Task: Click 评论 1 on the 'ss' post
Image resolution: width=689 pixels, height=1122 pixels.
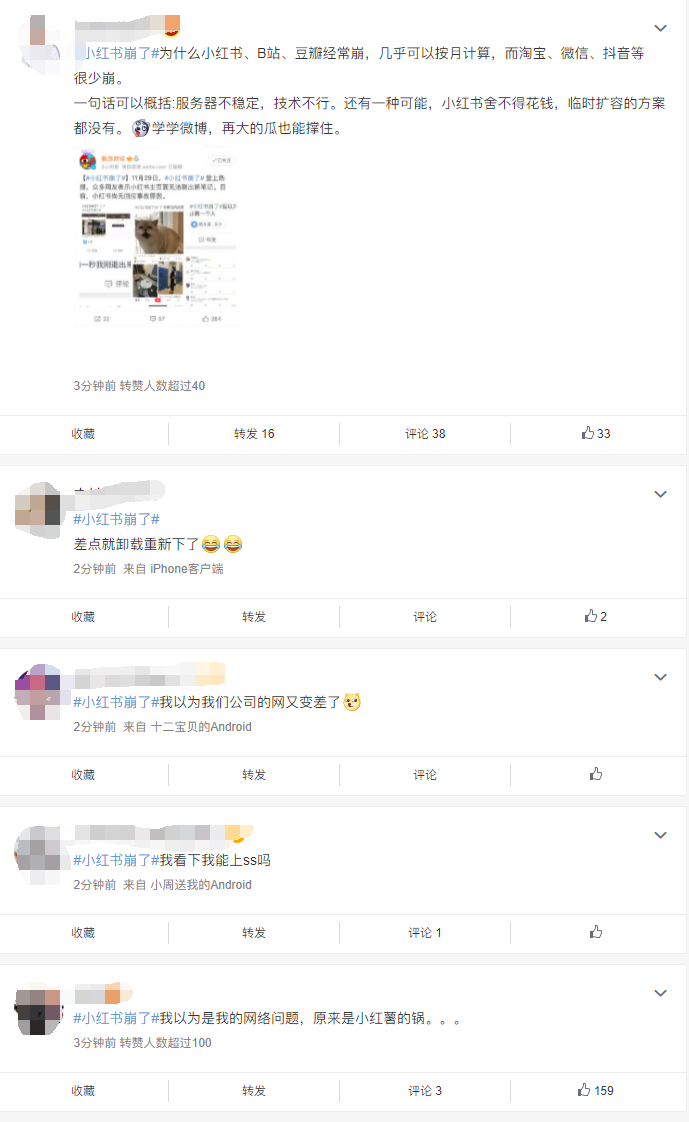Action: point(425,932)
